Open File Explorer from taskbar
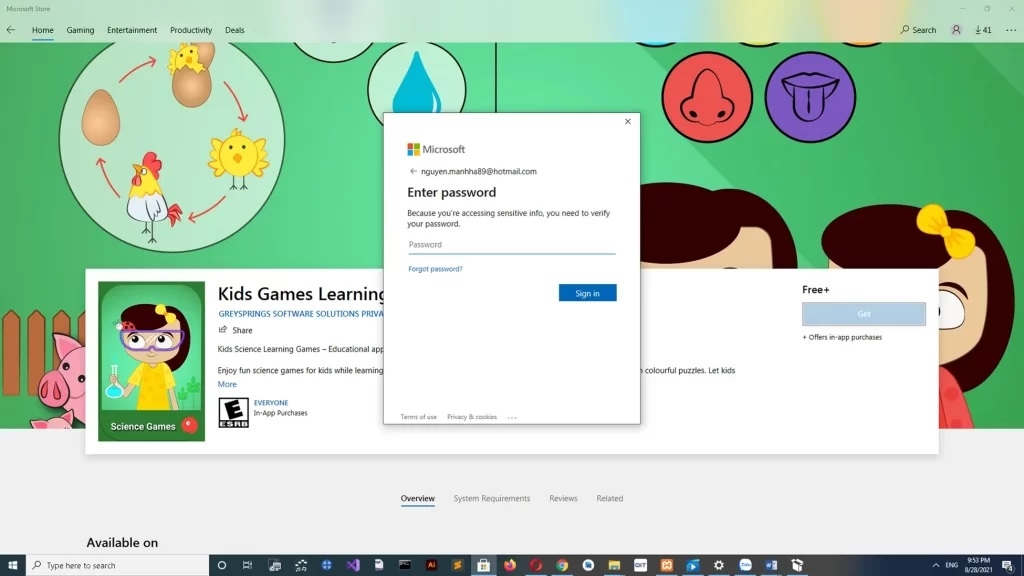The height and width of the screenshot is (576, 1024). coord(614,565)
